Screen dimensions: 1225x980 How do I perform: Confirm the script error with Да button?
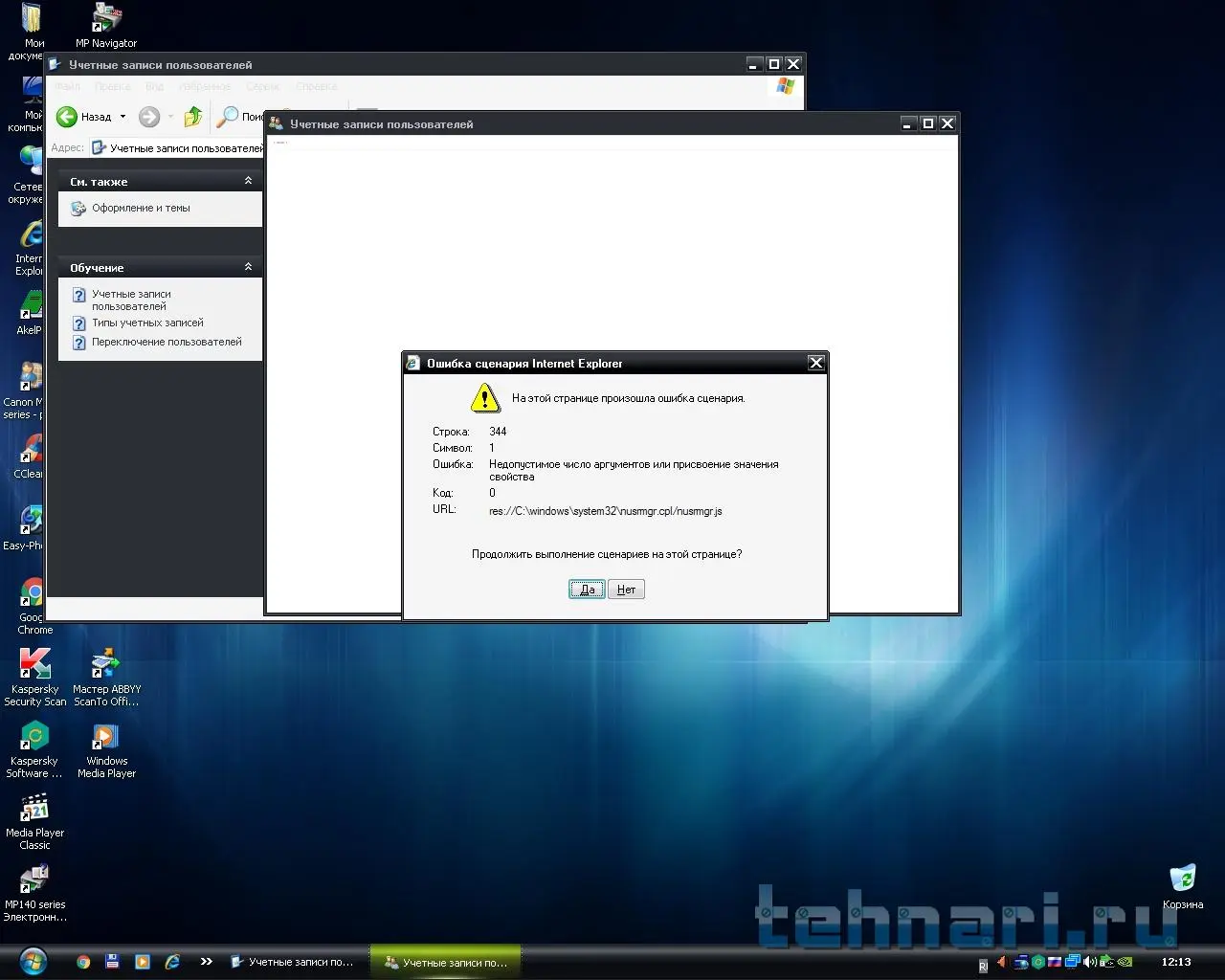pyautogui.click(x=587, y=590)
